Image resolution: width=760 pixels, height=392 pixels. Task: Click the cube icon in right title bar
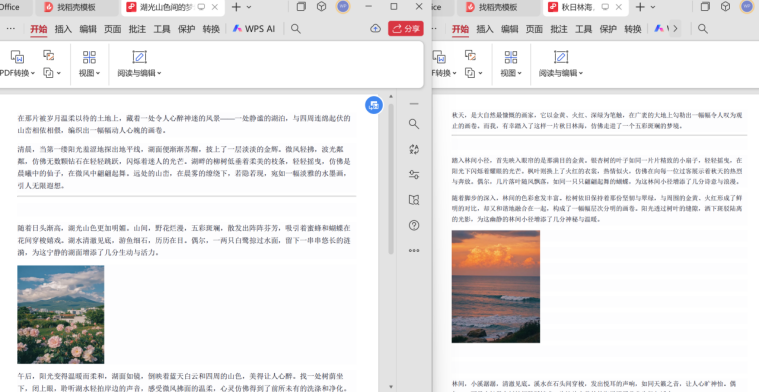pyautogui.click(x=725, y=7)
